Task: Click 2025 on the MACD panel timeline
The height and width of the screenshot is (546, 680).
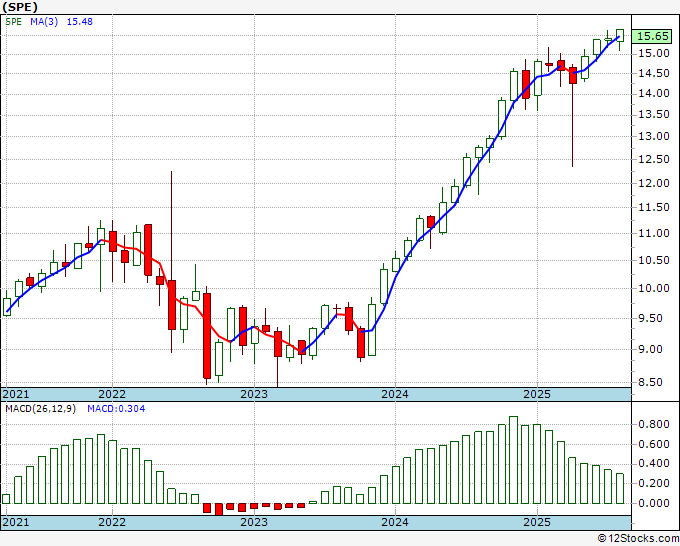Action: coord(537,522)
